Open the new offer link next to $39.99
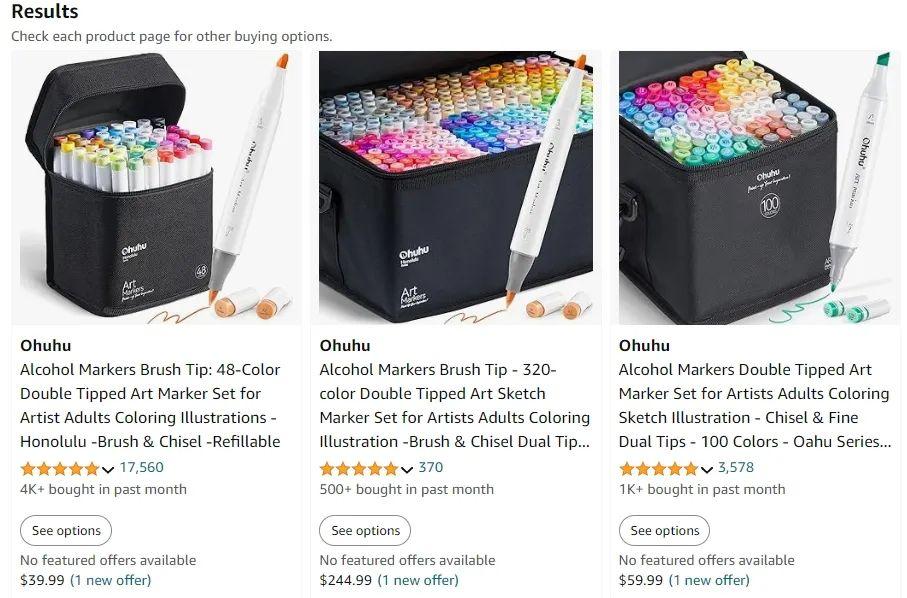This screenshot has height=598, width=907. pos(111,580)
